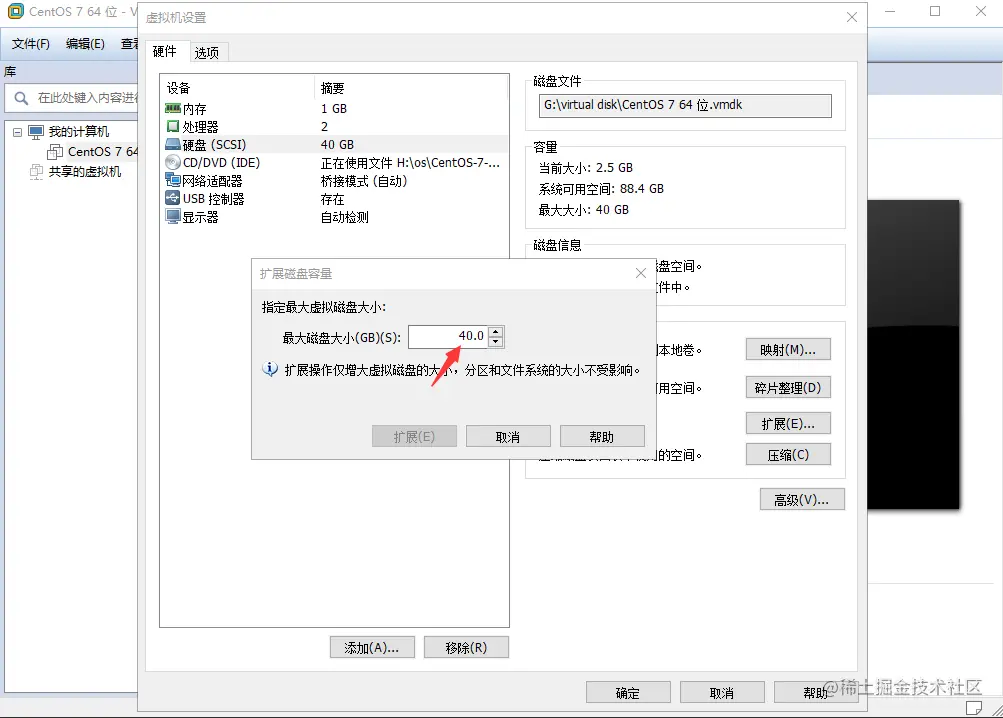Click the CentOS 7 64 VM icon
This screenshot has width=1003, height=718.
click(x=55, y=152)
